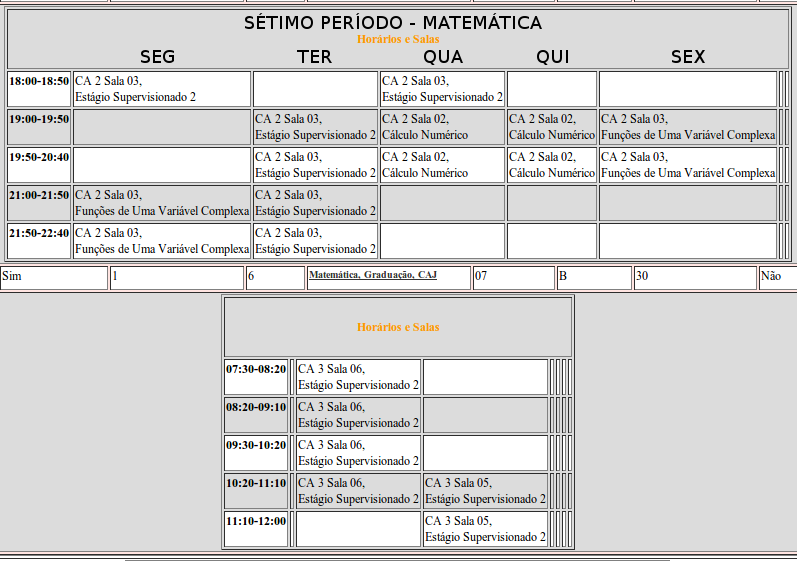Image resolution: width=797 pixels, height=561 pixels.
Task: Click the 19:50-20:40 time slot
Action: (39, 165)
